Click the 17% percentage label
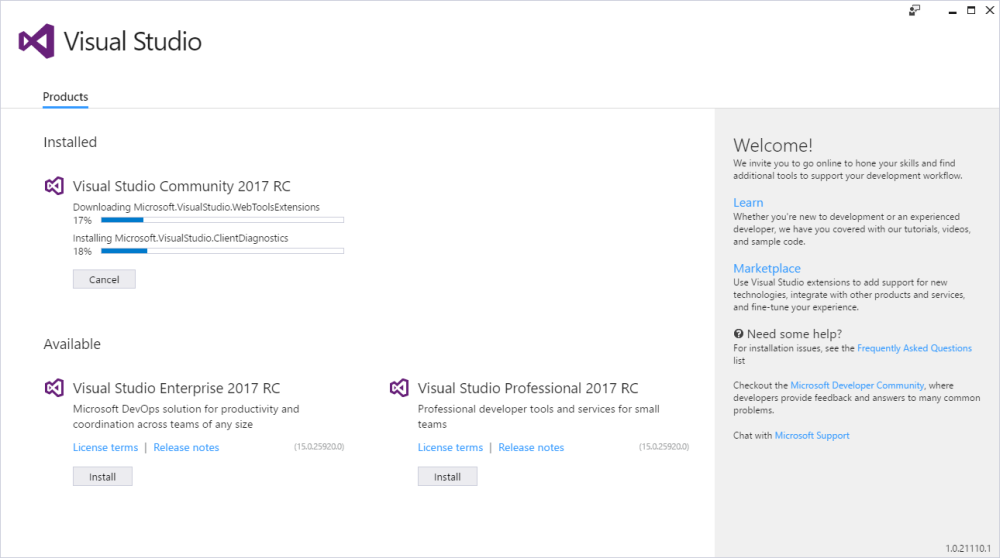This screenshot has width=1000, height=558. 82,221
